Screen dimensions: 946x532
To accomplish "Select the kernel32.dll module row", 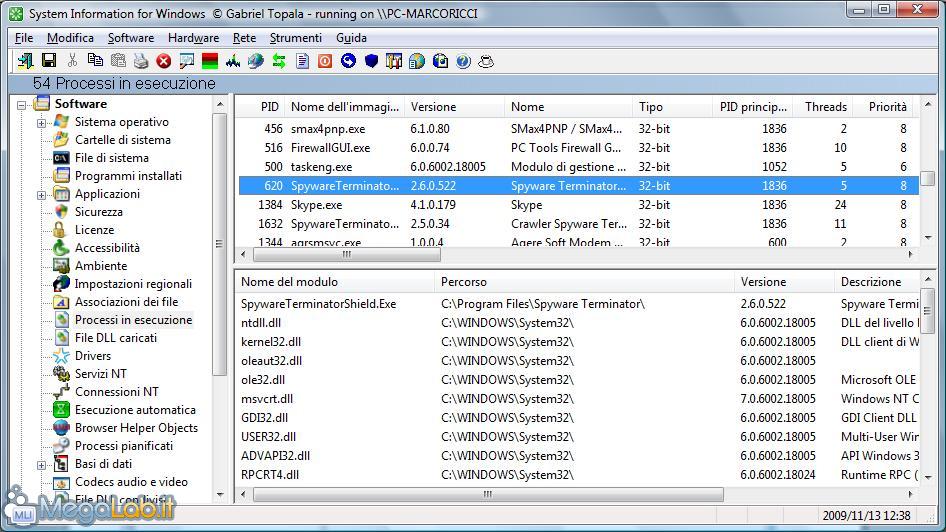I will point(579,342).
